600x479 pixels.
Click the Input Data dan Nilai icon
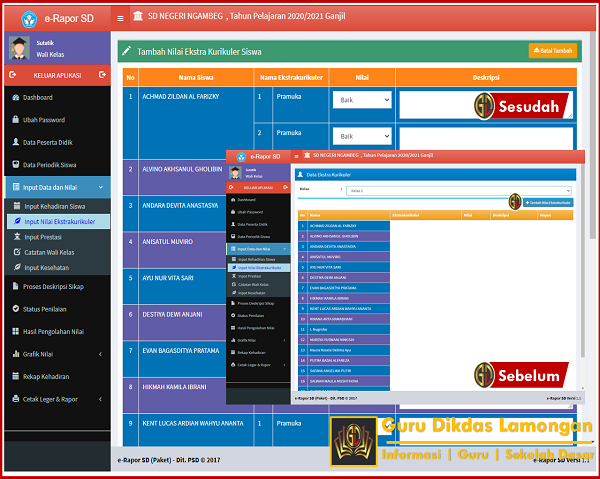16,187
